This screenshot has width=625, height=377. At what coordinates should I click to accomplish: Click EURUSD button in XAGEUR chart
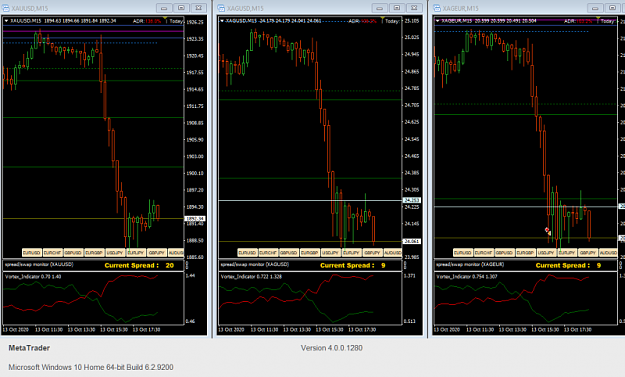click(x=463, y=253)
